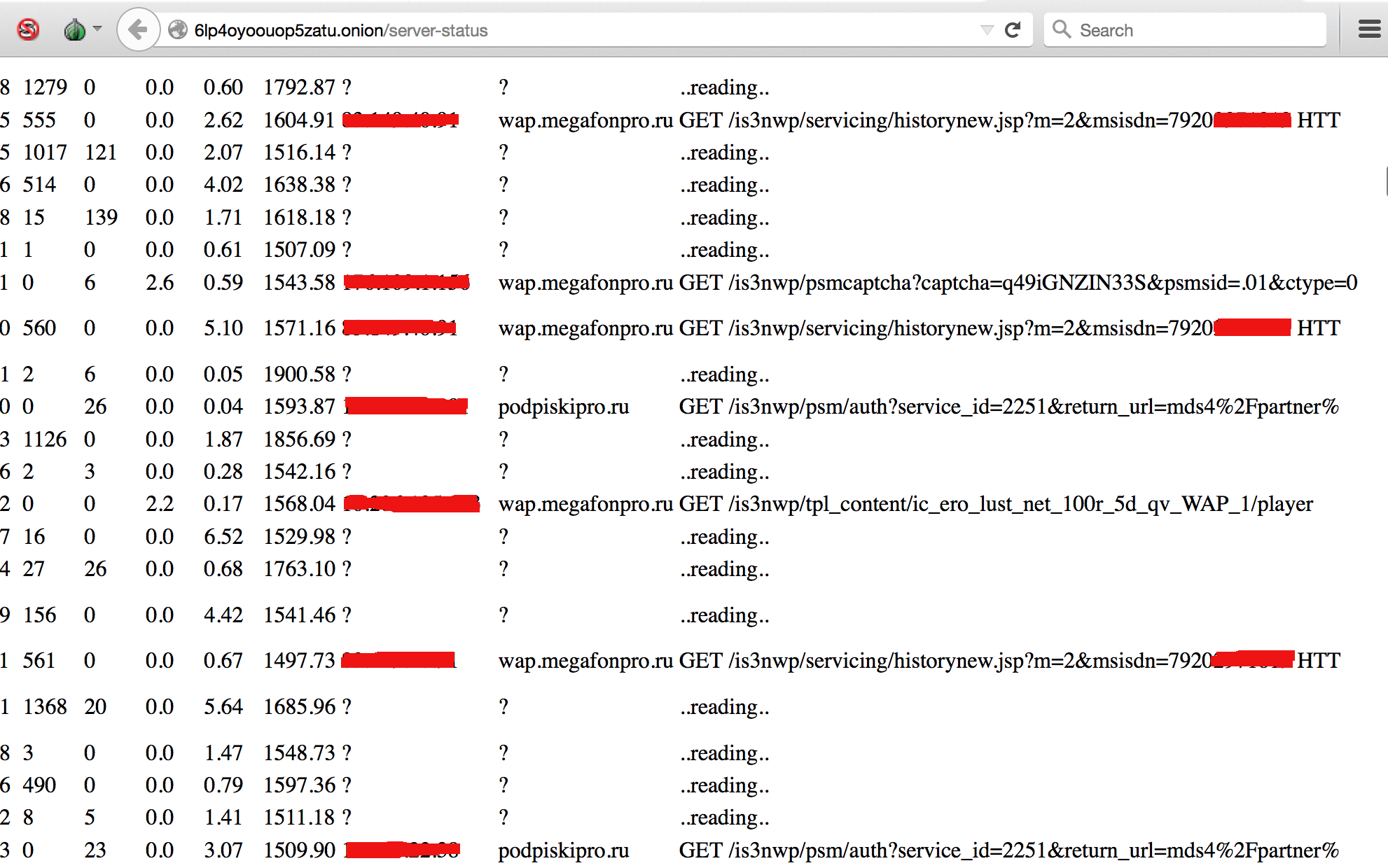Select the value 6.52

(223, 537)
